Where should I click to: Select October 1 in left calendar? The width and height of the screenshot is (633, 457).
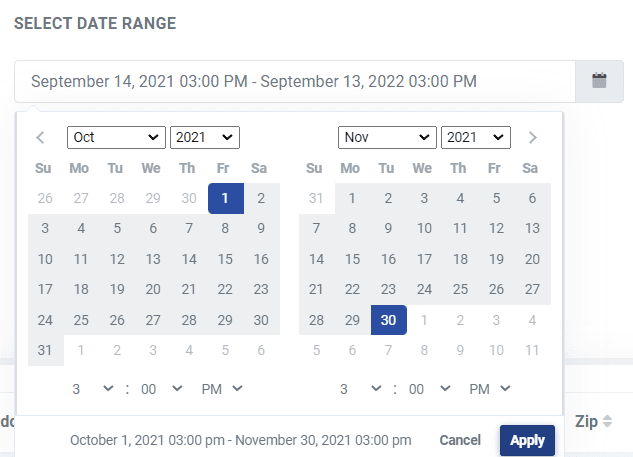[225, 198]
